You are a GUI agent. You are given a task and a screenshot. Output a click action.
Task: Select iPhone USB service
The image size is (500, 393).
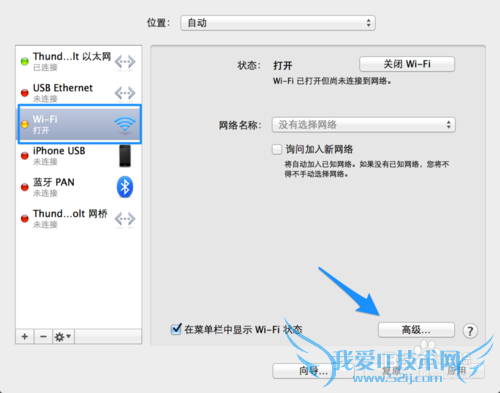(79, 156)
